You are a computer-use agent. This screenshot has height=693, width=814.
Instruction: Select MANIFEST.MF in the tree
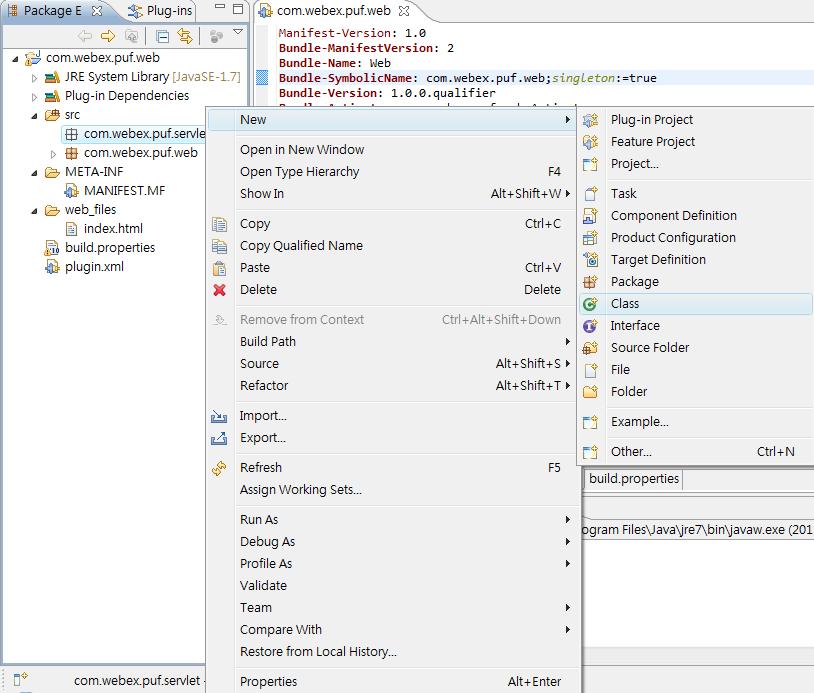pos(115,191)
